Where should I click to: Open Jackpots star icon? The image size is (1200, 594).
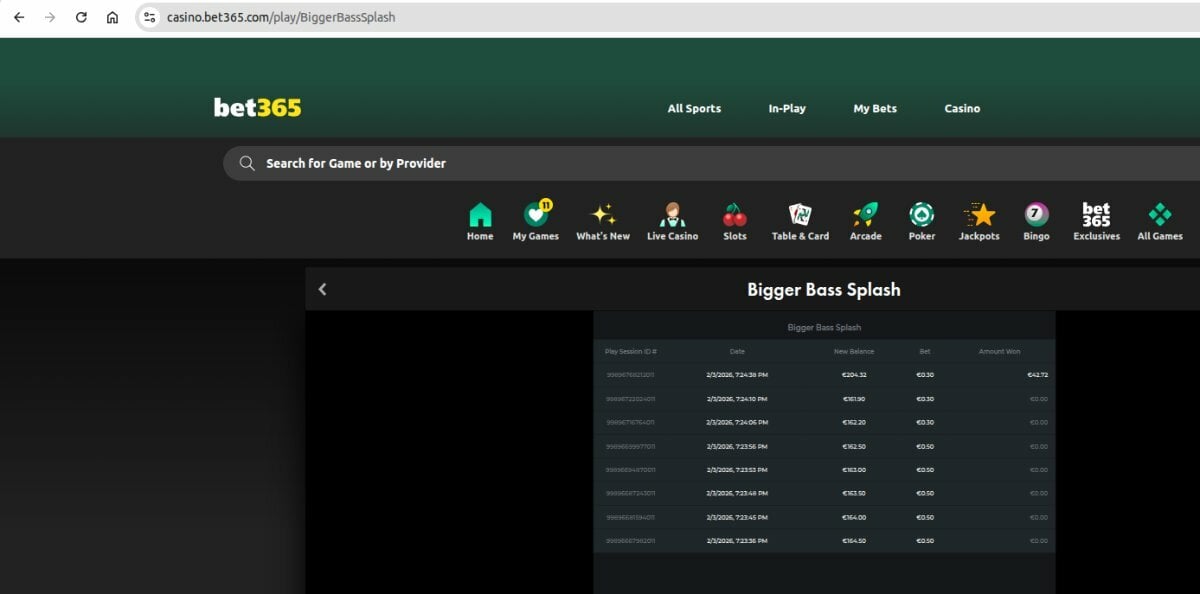point(979,215)
